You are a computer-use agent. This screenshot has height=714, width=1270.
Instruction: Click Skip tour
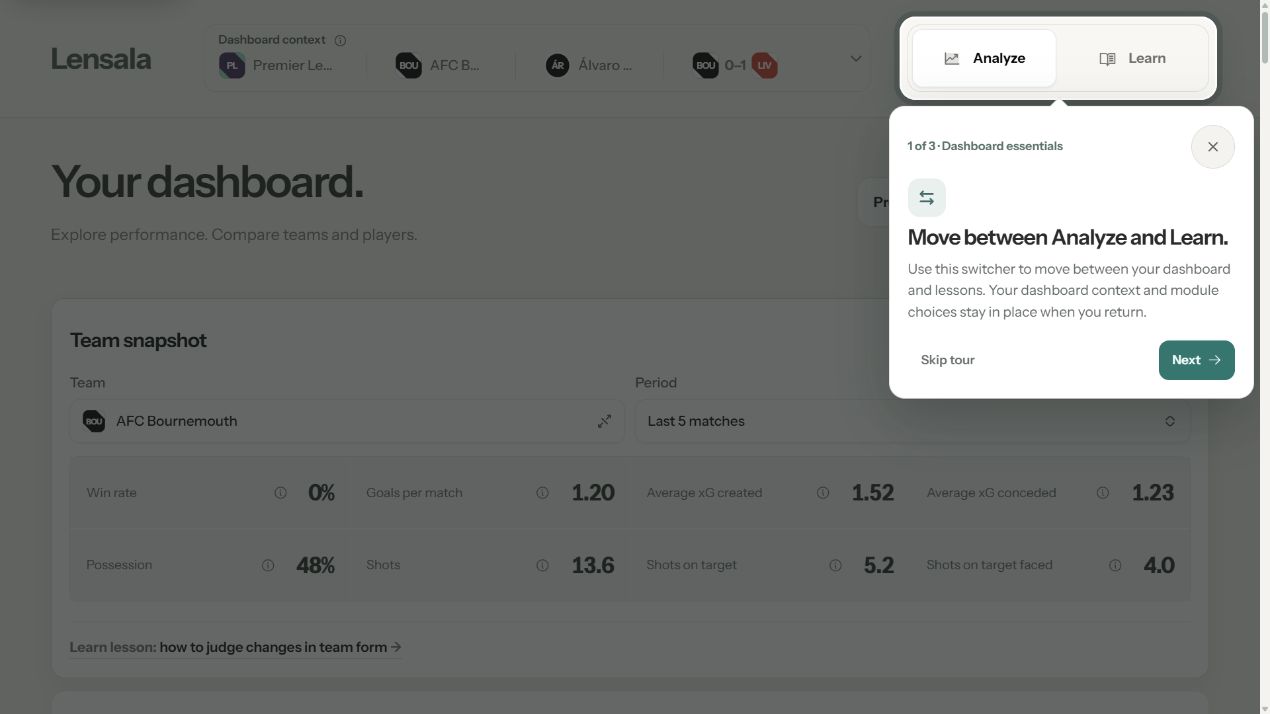pos(947,360)
